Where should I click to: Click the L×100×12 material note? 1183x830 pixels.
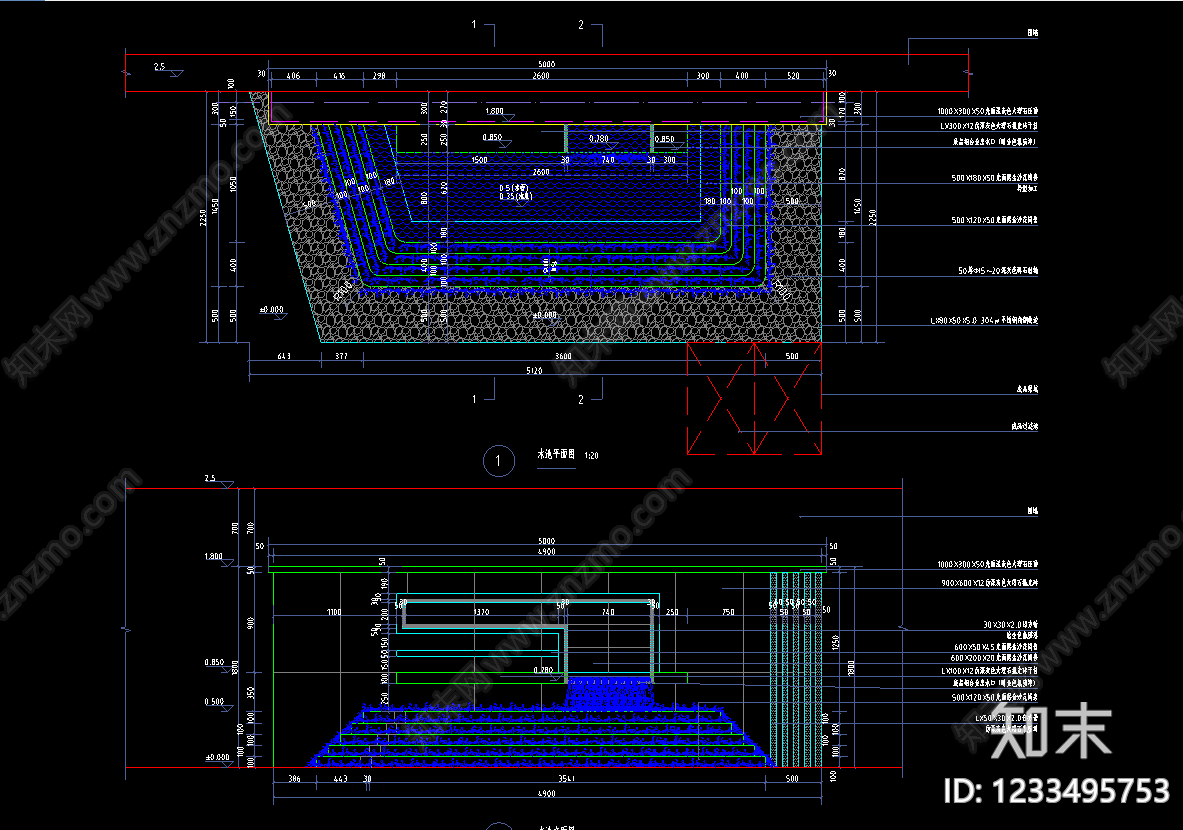coord(989,670)
